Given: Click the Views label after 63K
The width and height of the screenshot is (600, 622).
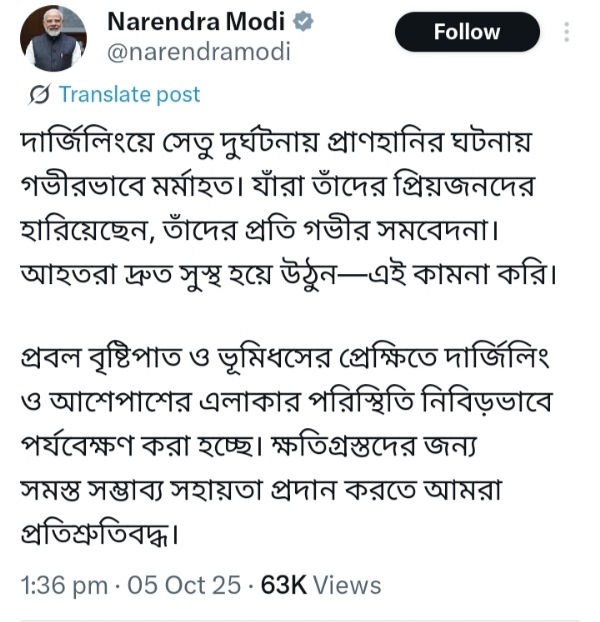Looking at the screenshot, I should pyautogui.click(x=347, y=585).
